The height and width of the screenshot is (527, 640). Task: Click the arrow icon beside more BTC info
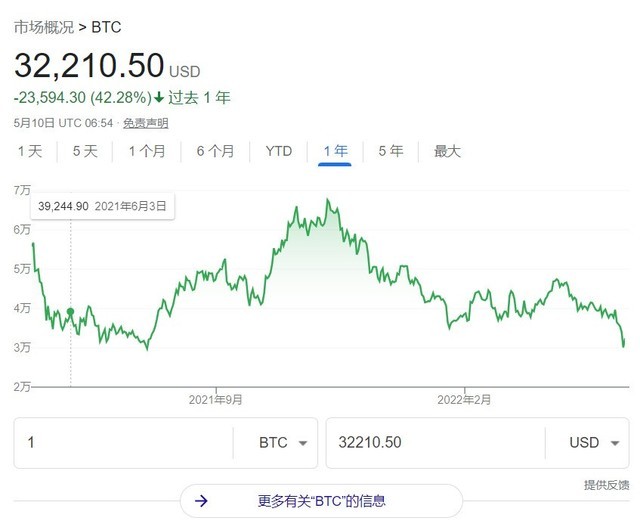pos(202,501)
